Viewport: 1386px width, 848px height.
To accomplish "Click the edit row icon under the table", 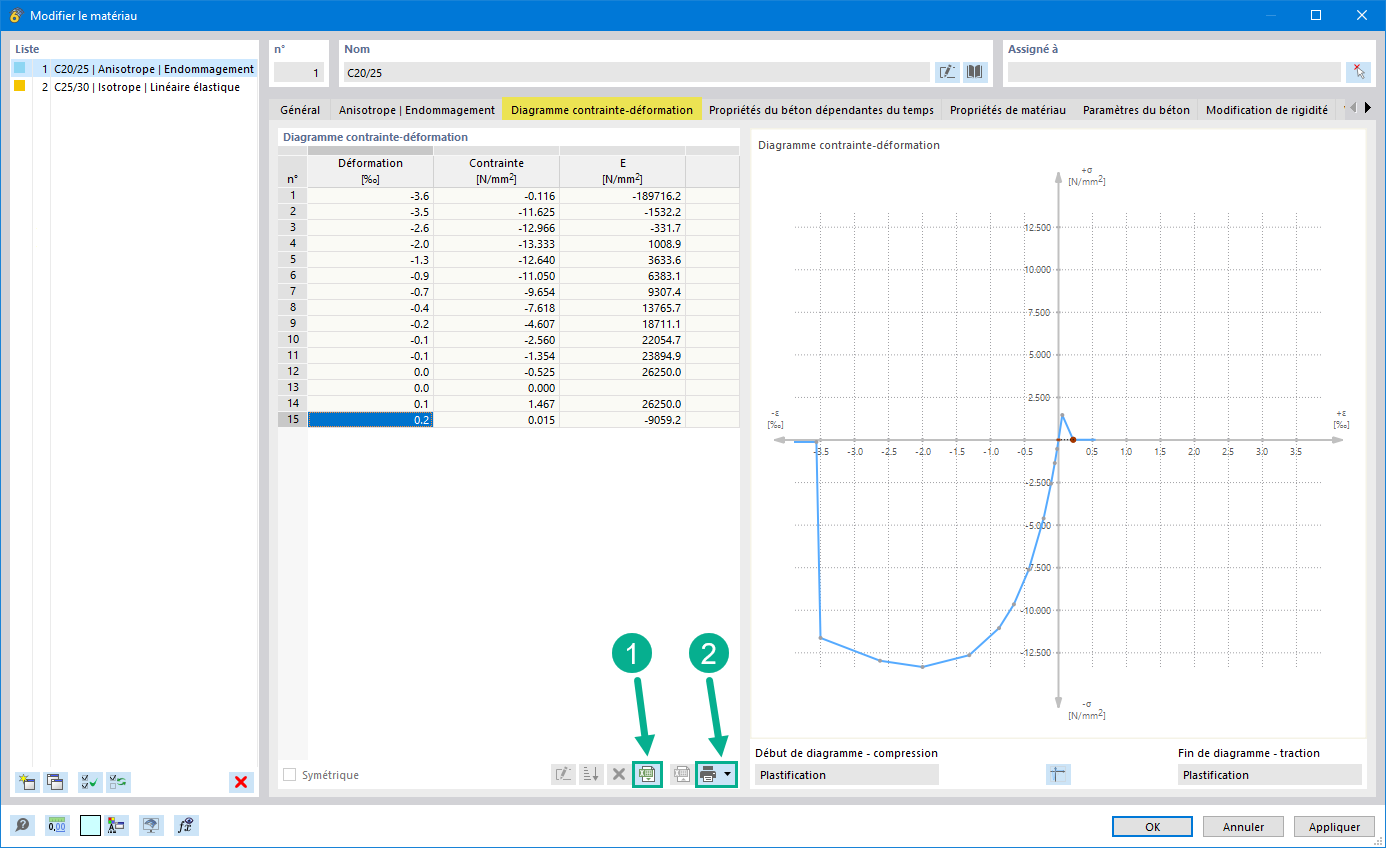I will 563,774.
